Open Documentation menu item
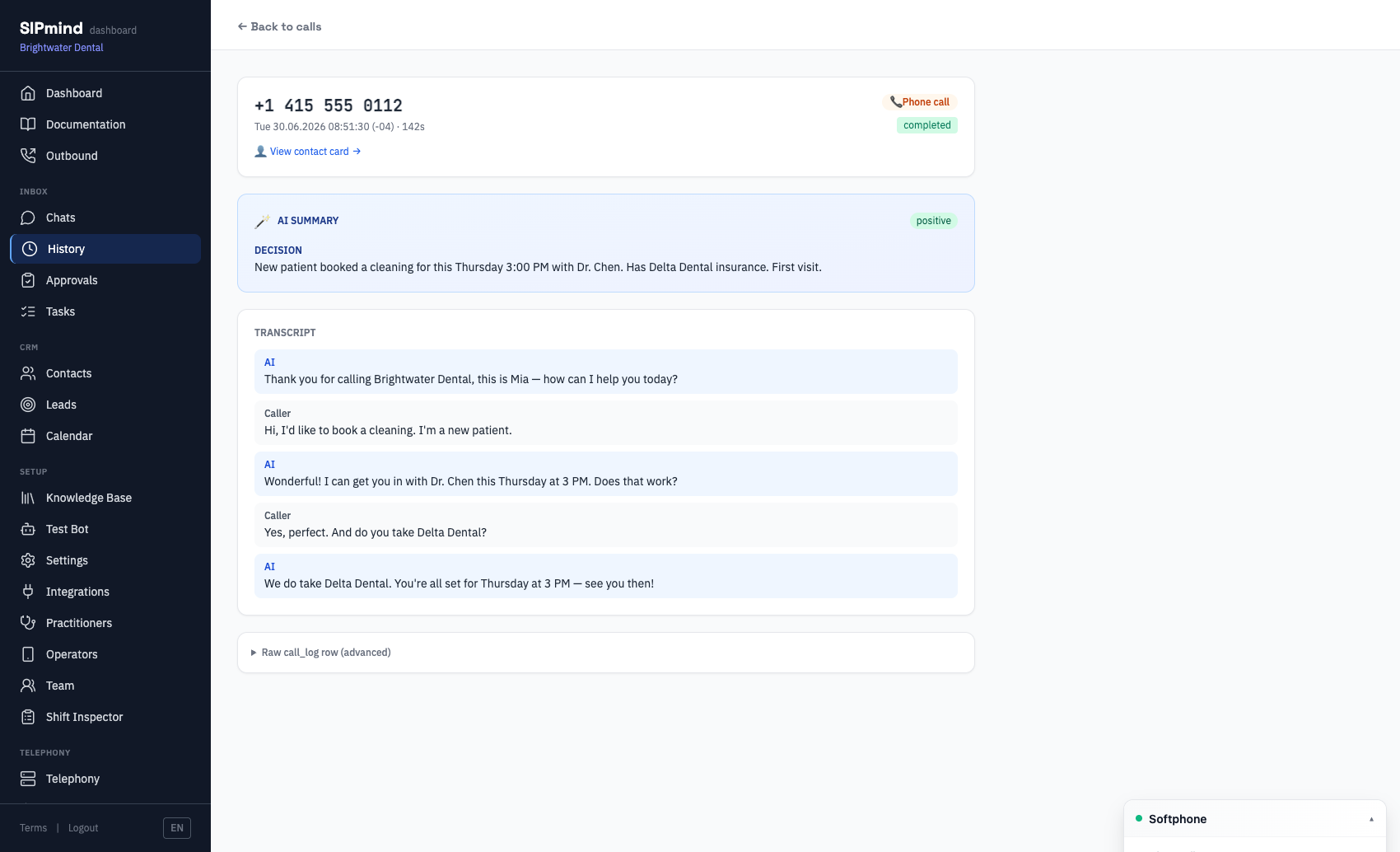Image resolution: width=1400 pixels, height=852 pixels. click(105, 124)
